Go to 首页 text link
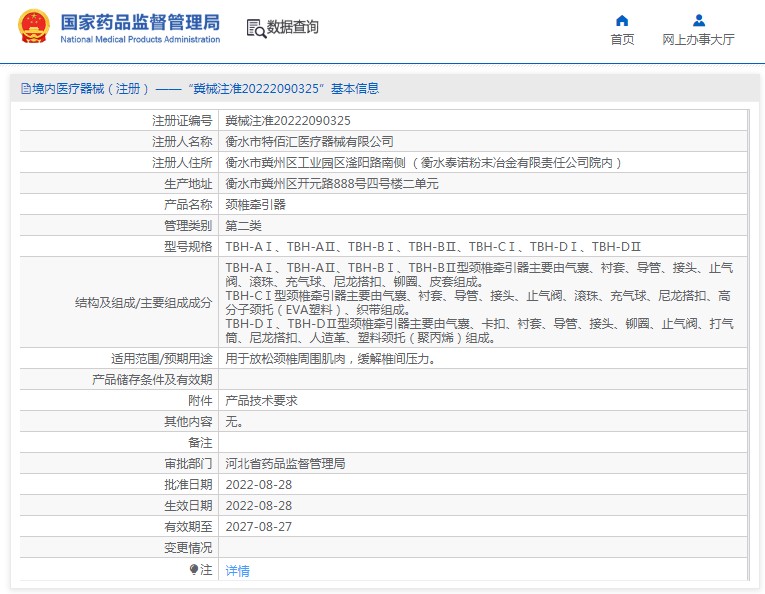Viewport: 765px width, 594px height. click(x=622, y=40)
